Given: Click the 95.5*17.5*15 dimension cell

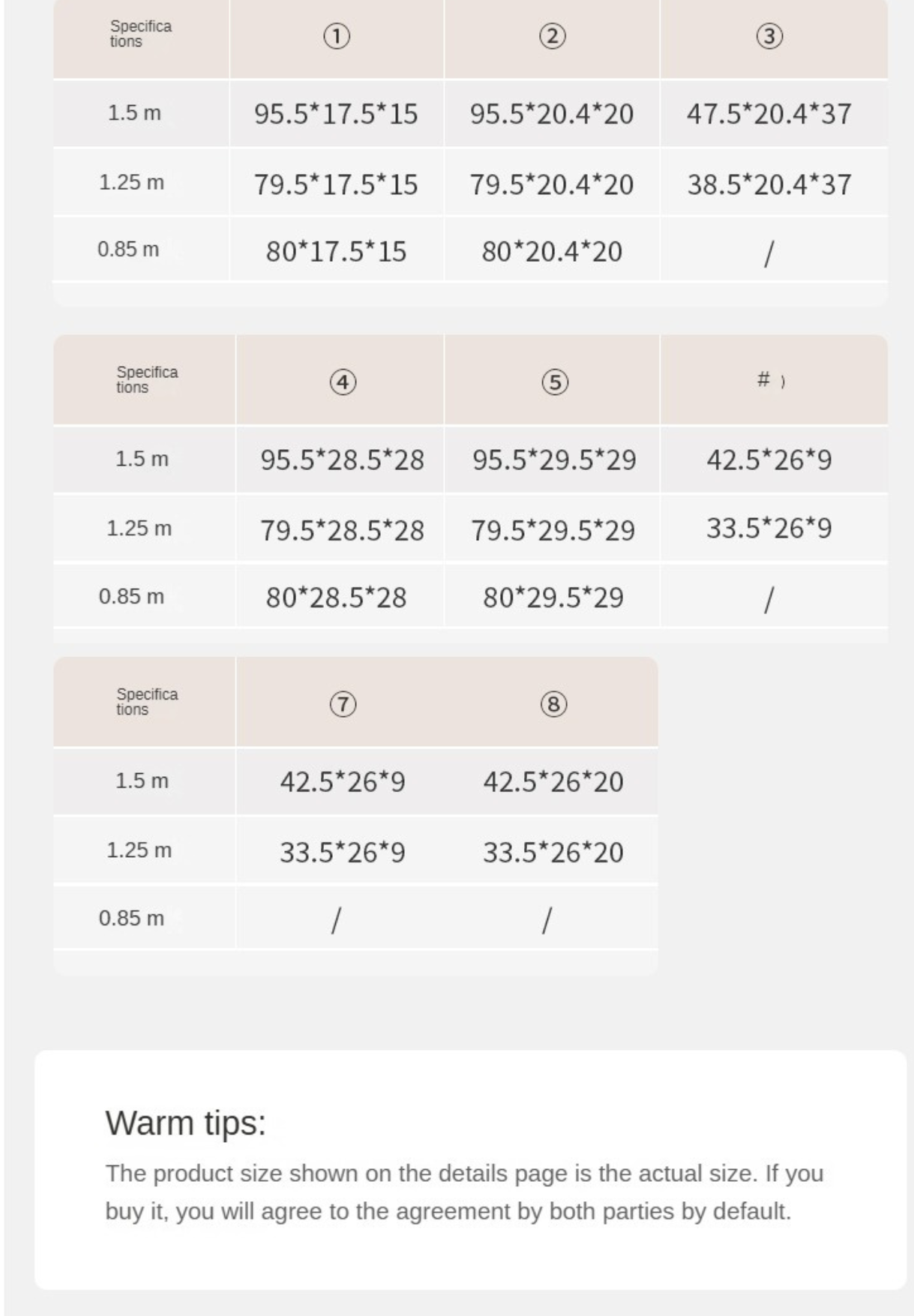Looking at the screenshot, I should [x=336, y=114].
